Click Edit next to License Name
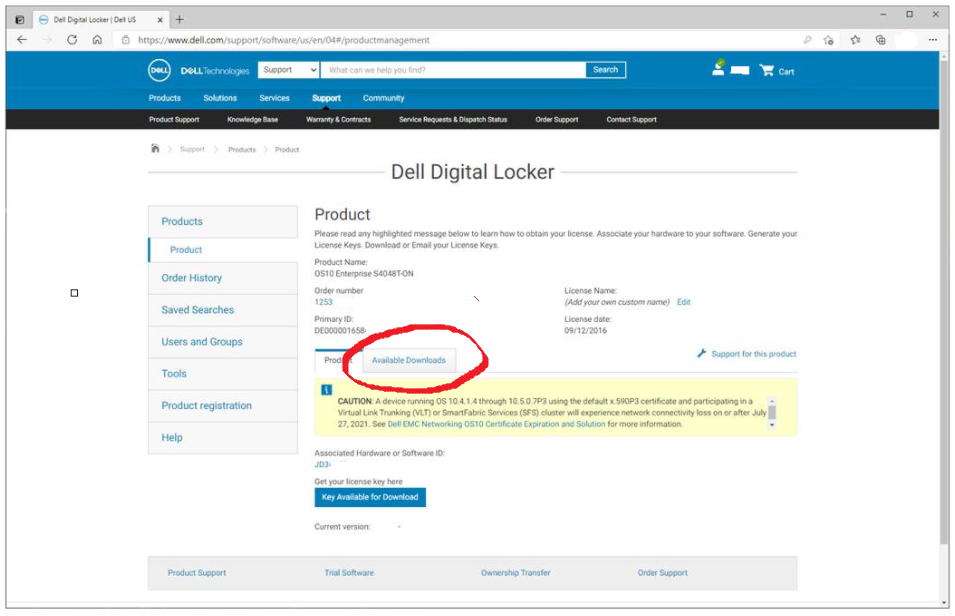This screenshot has height=616, width=955. (683, 302)
